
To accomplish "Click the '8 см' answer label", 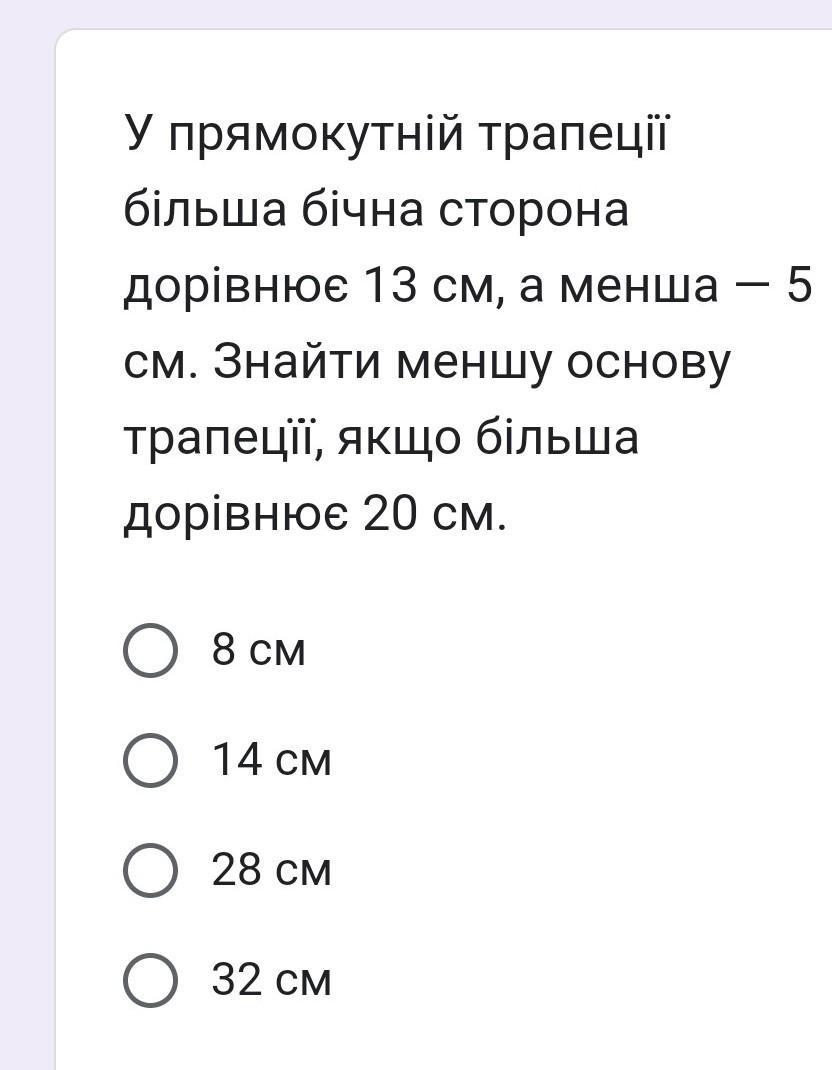I will 258,650.
